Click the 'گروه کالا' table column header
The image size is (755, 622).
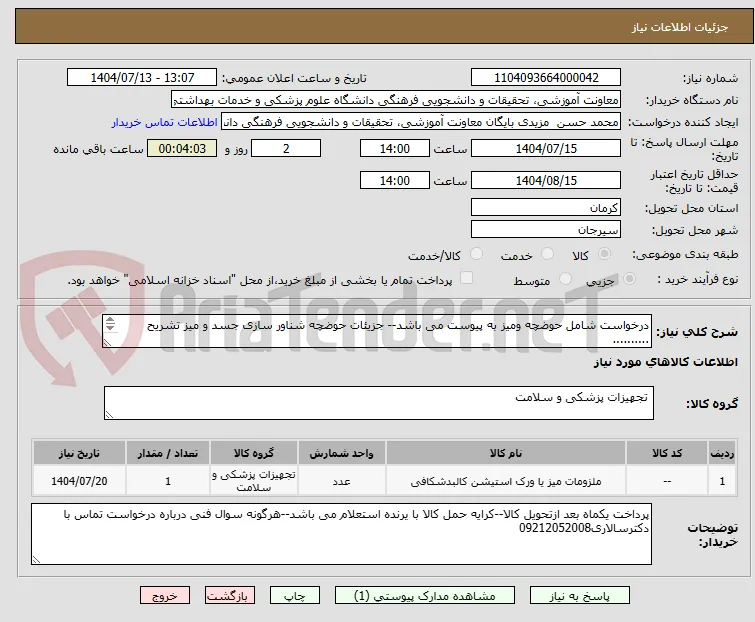(x=254, y=453)
